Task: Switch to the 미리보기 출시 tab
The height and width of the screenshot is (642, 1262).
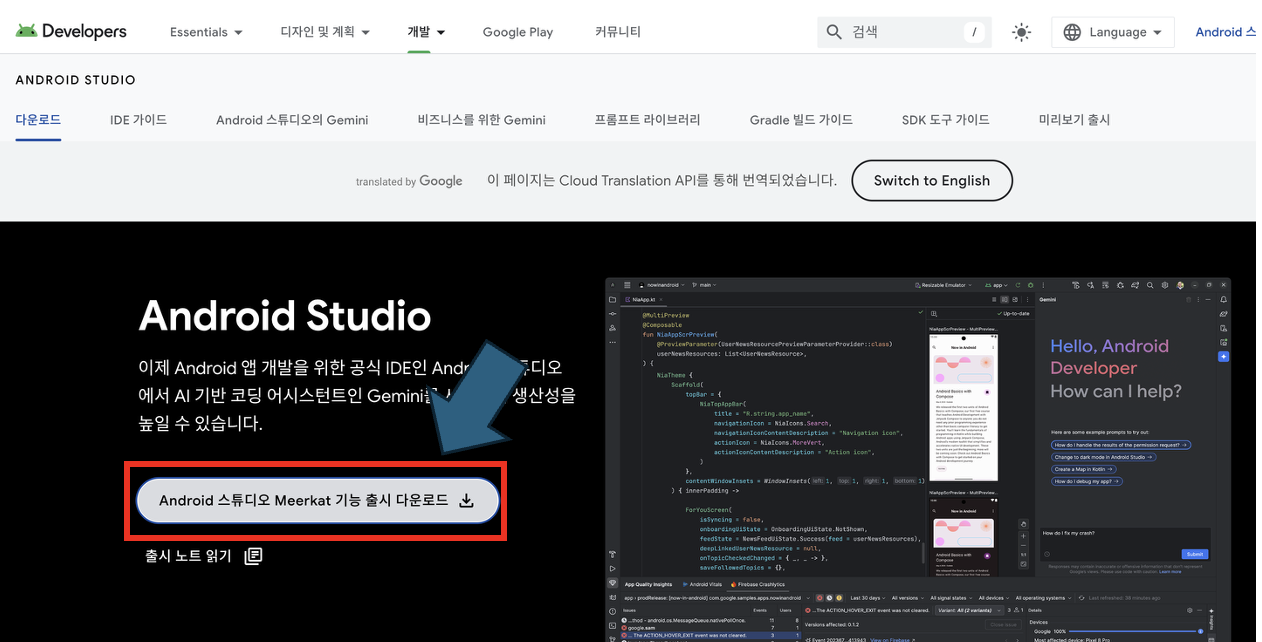Action: 1074,120
